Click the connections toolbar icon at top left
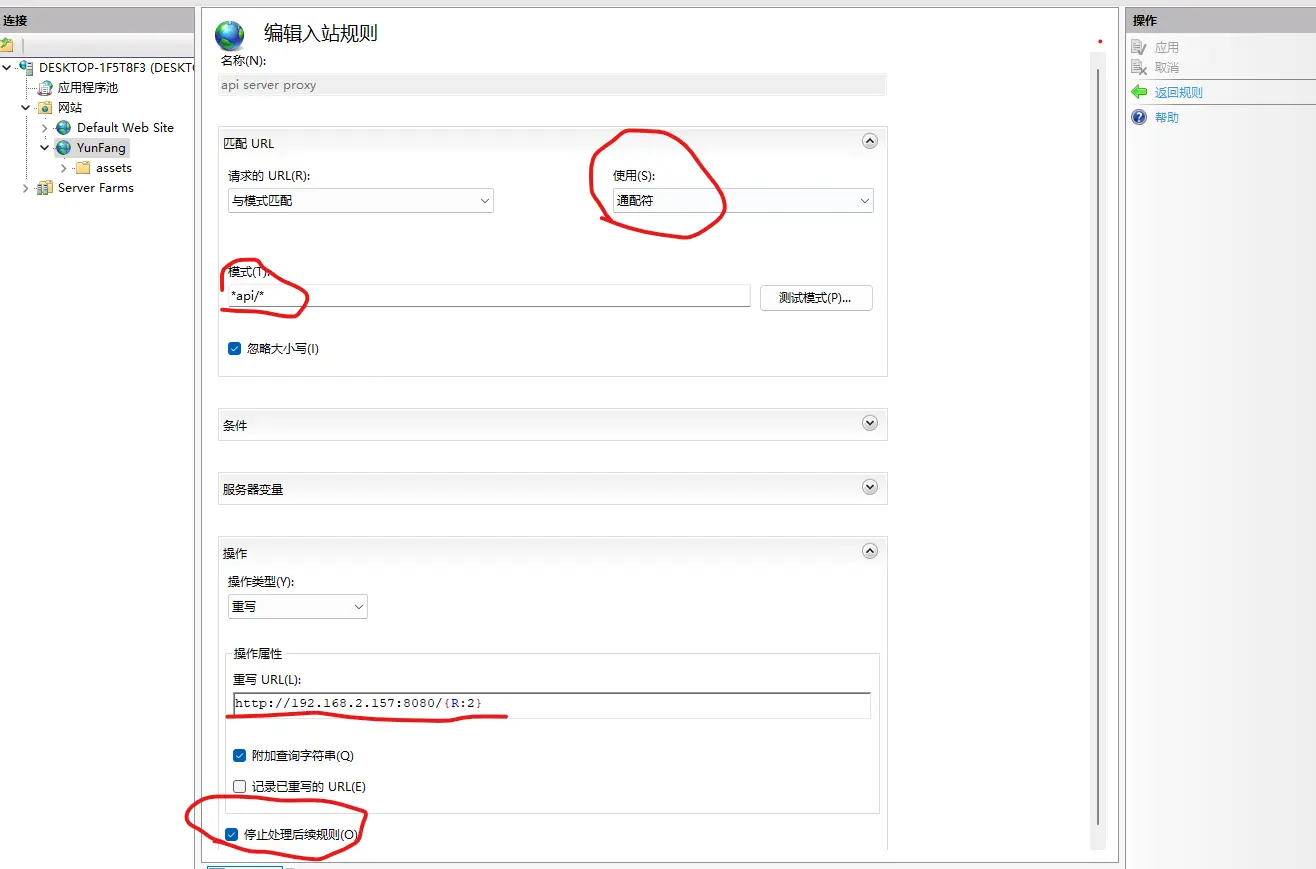Viewport: 1316px width, 869px height. tap(6, 45)
